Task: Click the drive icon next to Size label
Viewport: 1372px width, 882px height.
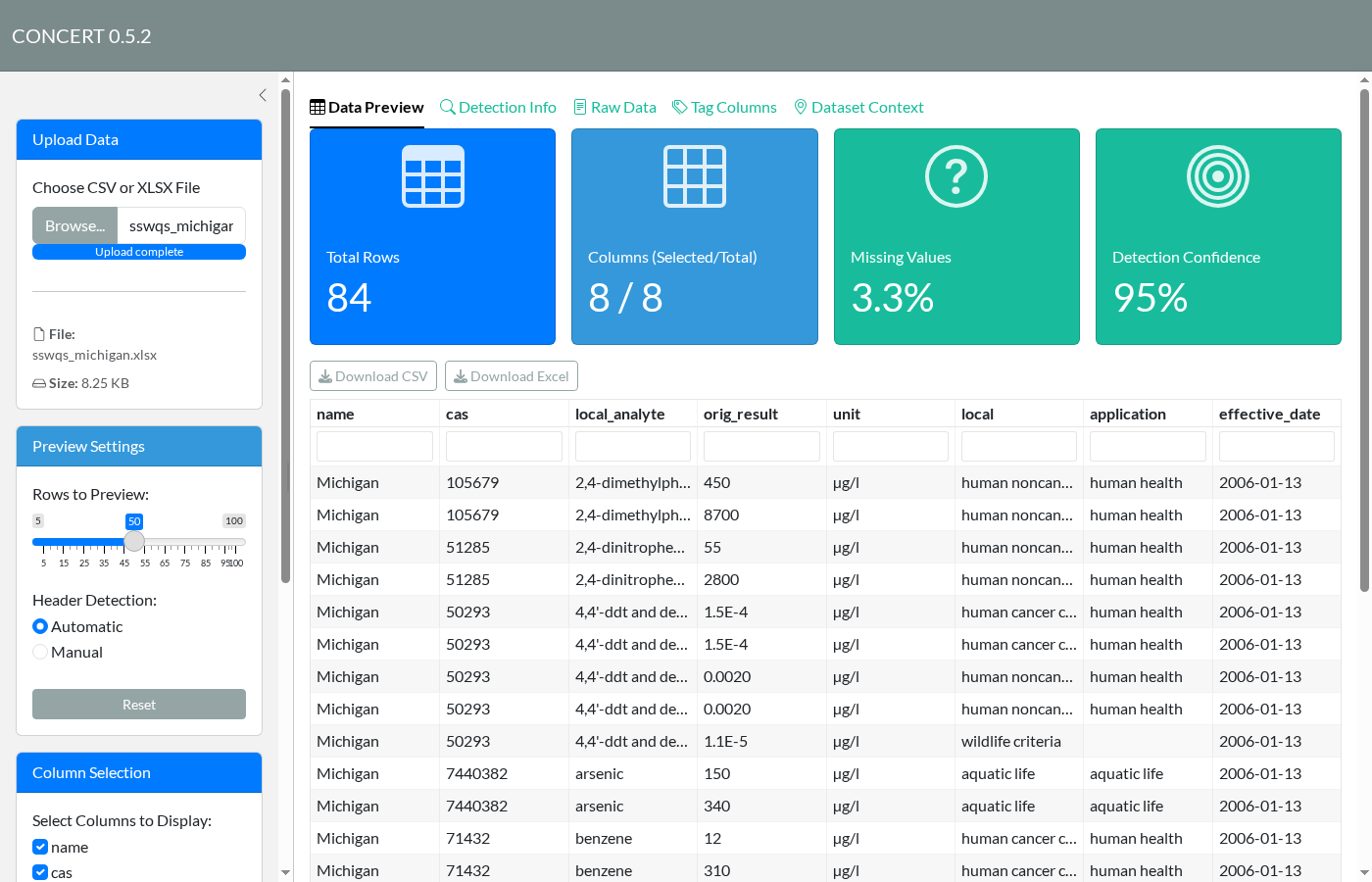Action: pos(39,383)
